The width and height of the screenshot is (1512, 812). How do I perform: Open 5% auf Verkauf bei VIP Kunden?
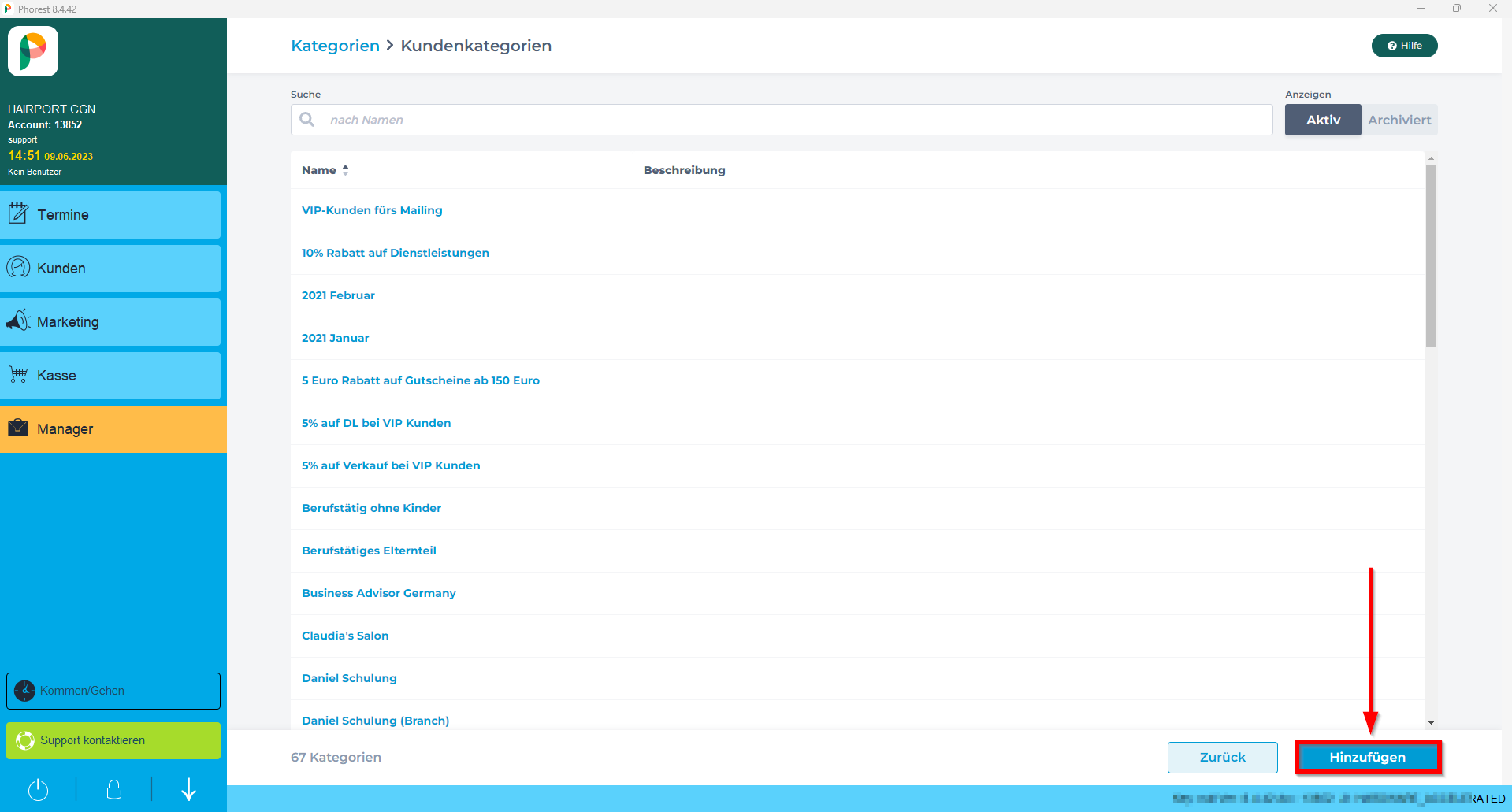pos(391,465)
